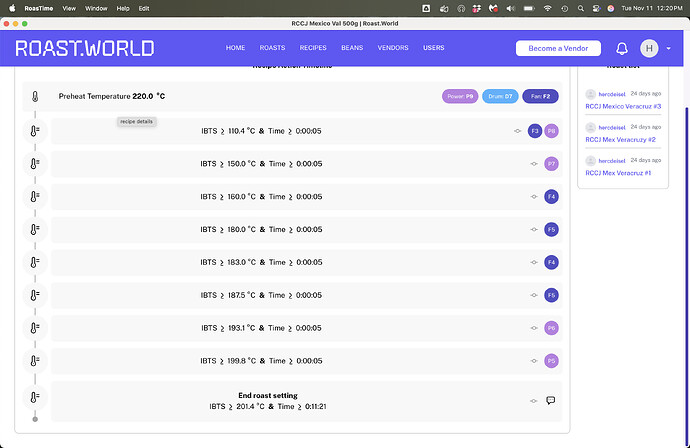Viewport: 690px width, 448px height.
Task: Click the P6 power badge at 193.1 °C
Action: tap(551, 328)
